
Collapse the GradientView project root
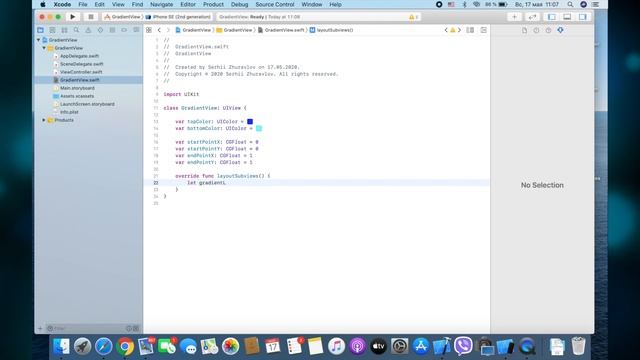pyautogui.click(x=39, y=40)
